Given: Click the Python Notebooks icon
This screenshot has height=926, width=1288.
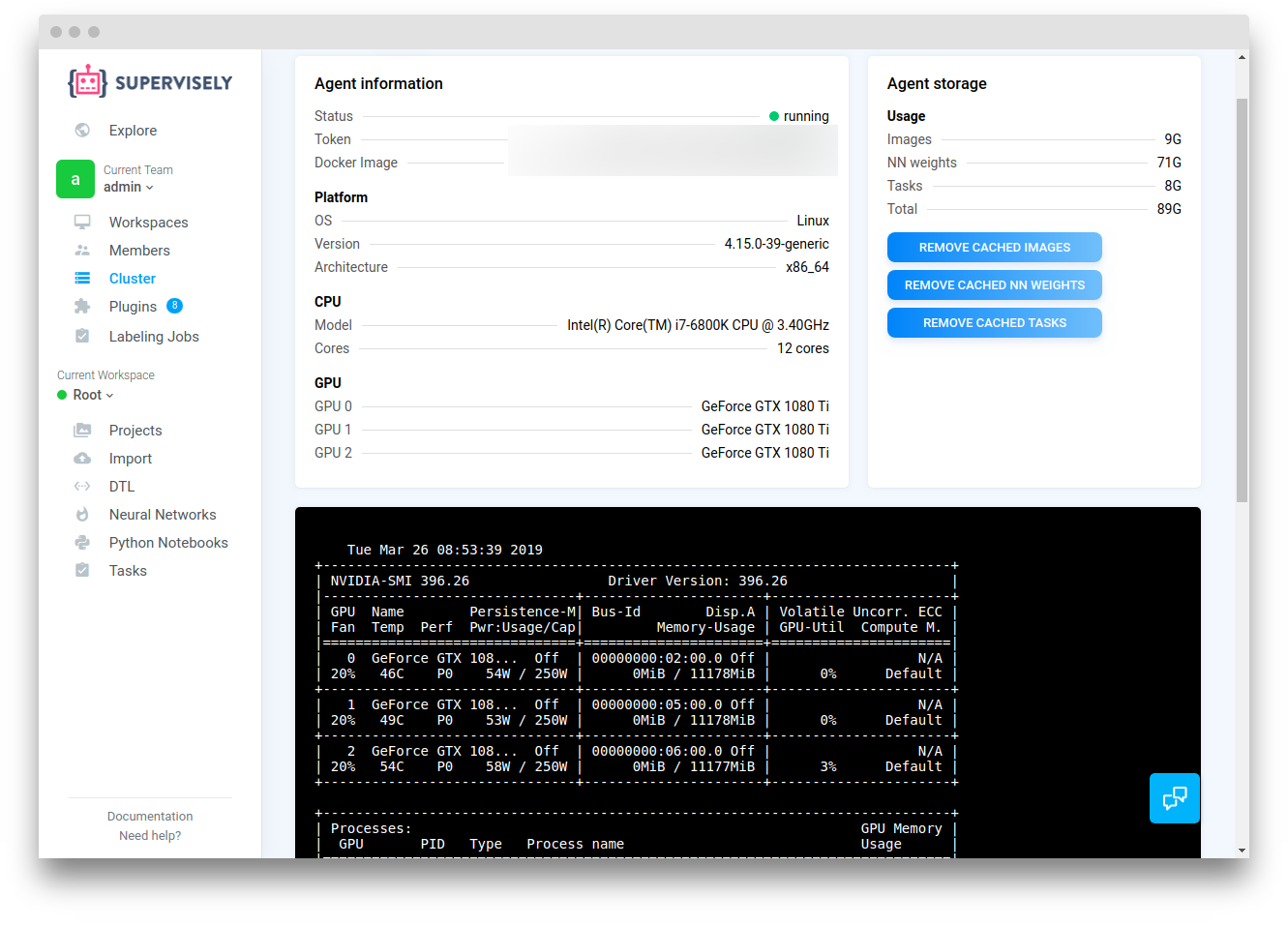Looking at the screenshot, I should (x=82, y=543).
